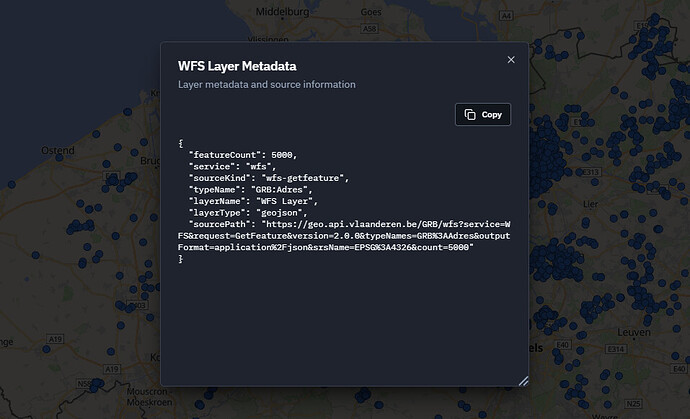
Task: Click the Mouscron Moeskroen map label
Action: click(149, 397)
